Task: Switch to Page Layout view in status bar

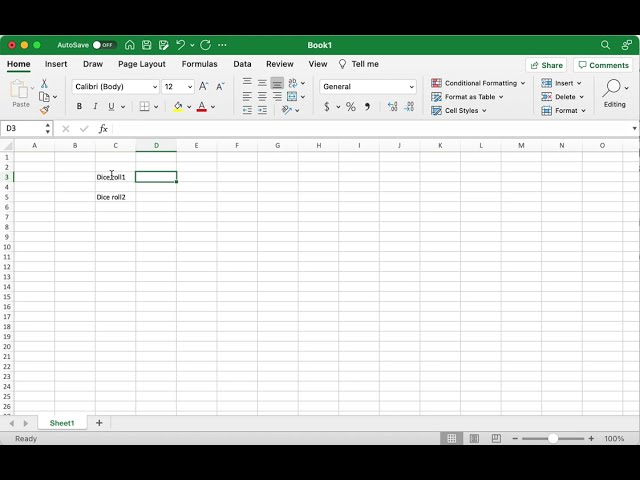Action: pos(474,438)
